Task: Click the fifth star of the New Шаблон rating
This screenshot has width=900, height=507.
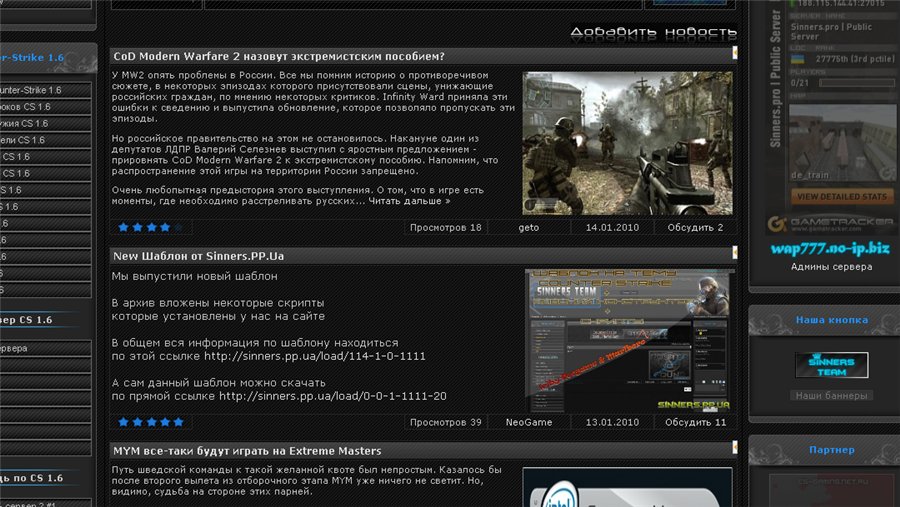Action: [x=179, y=422]
